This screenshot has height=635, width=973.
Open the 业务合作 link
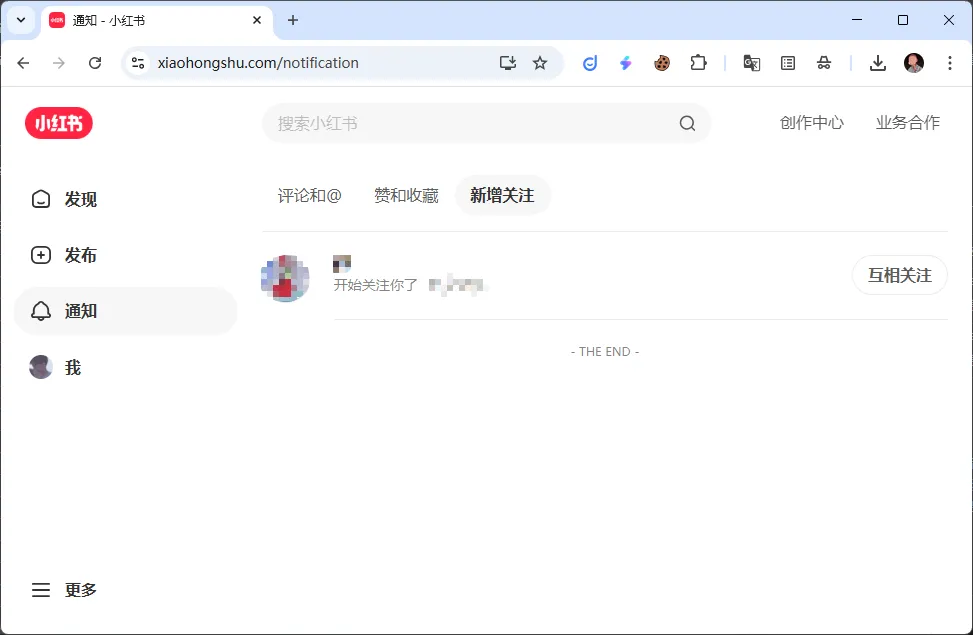pyautogui.click(x=907, y=123)
